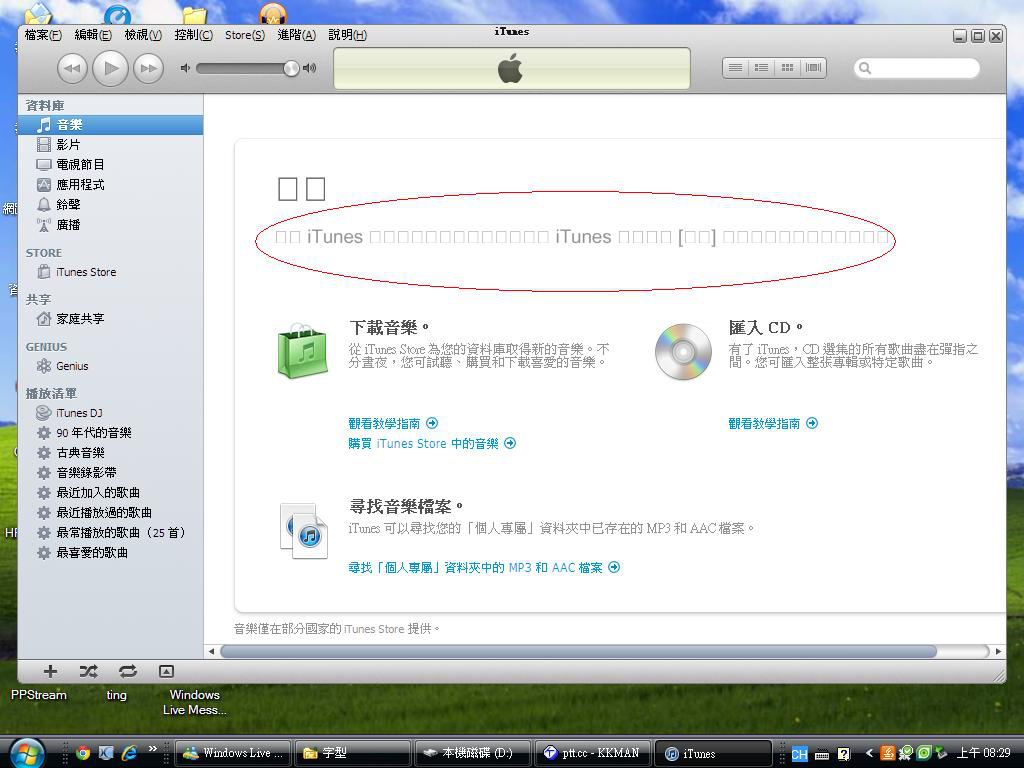Screen dimensions: 1024x768
Task: Switch to ptt.cc - KKMAN taskbar button
Action: click(592, 753)
